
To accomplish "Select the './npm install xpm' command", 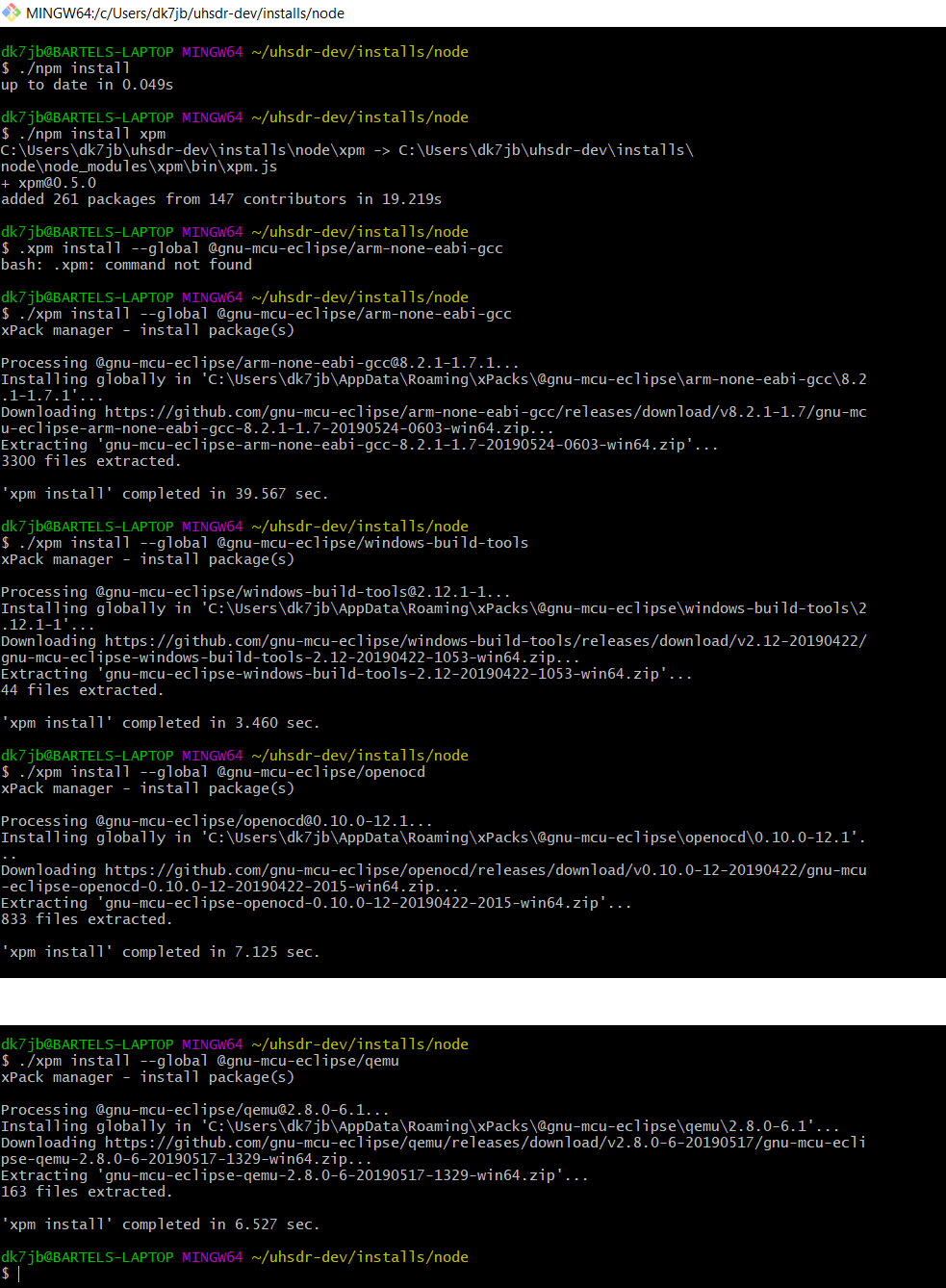I will click(x=83, y=134).
